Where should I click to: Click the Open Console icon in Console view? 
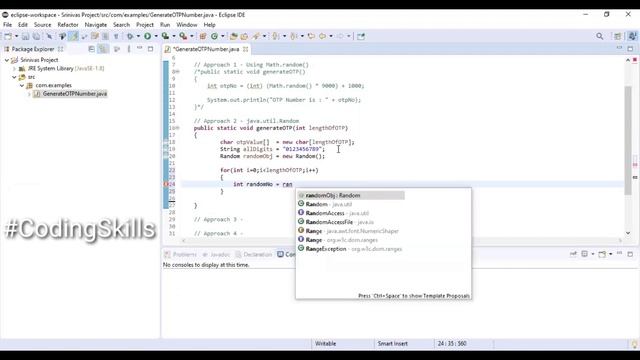tap(602, 254)
